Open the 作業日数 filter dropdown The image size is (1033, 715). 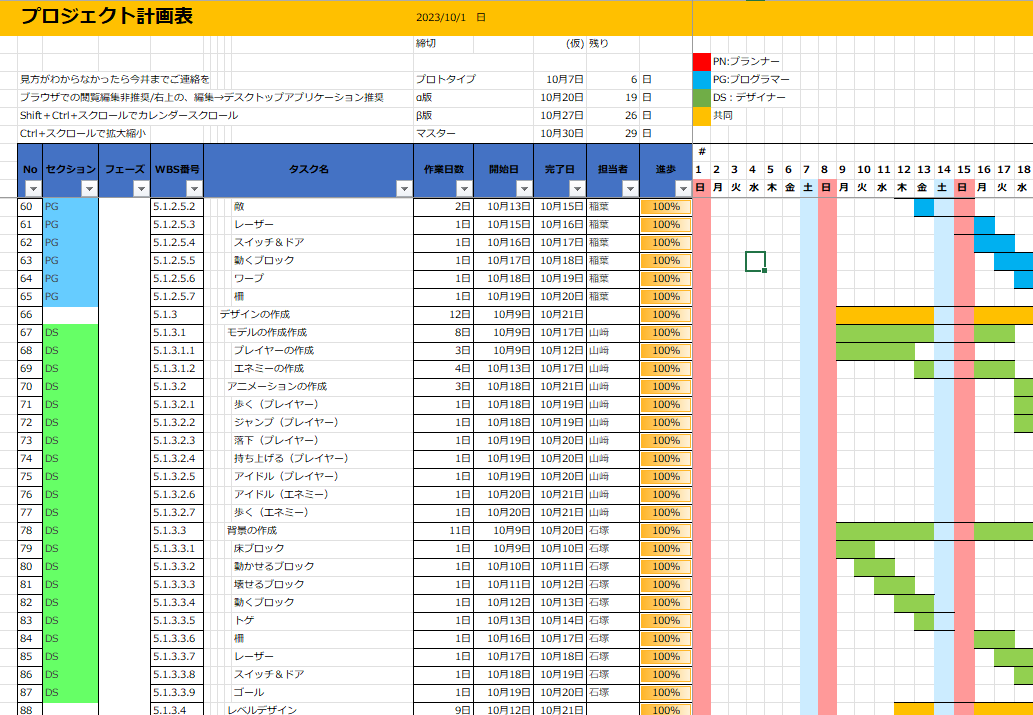point(464,189)
